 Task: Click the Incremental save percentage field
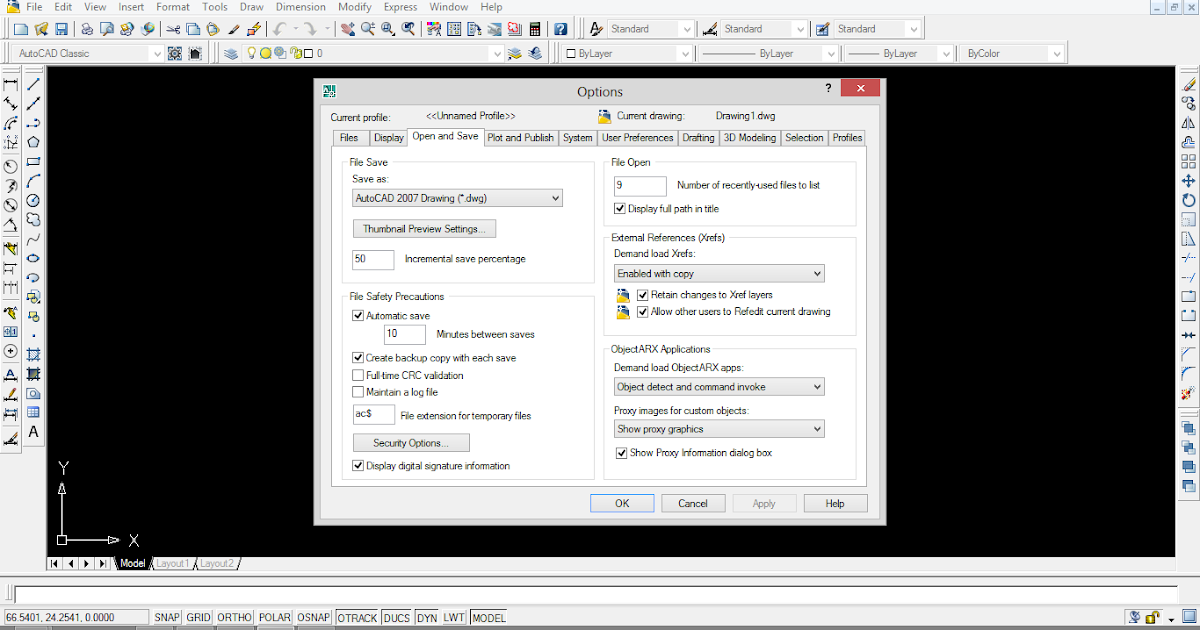(x=373, y=259)
